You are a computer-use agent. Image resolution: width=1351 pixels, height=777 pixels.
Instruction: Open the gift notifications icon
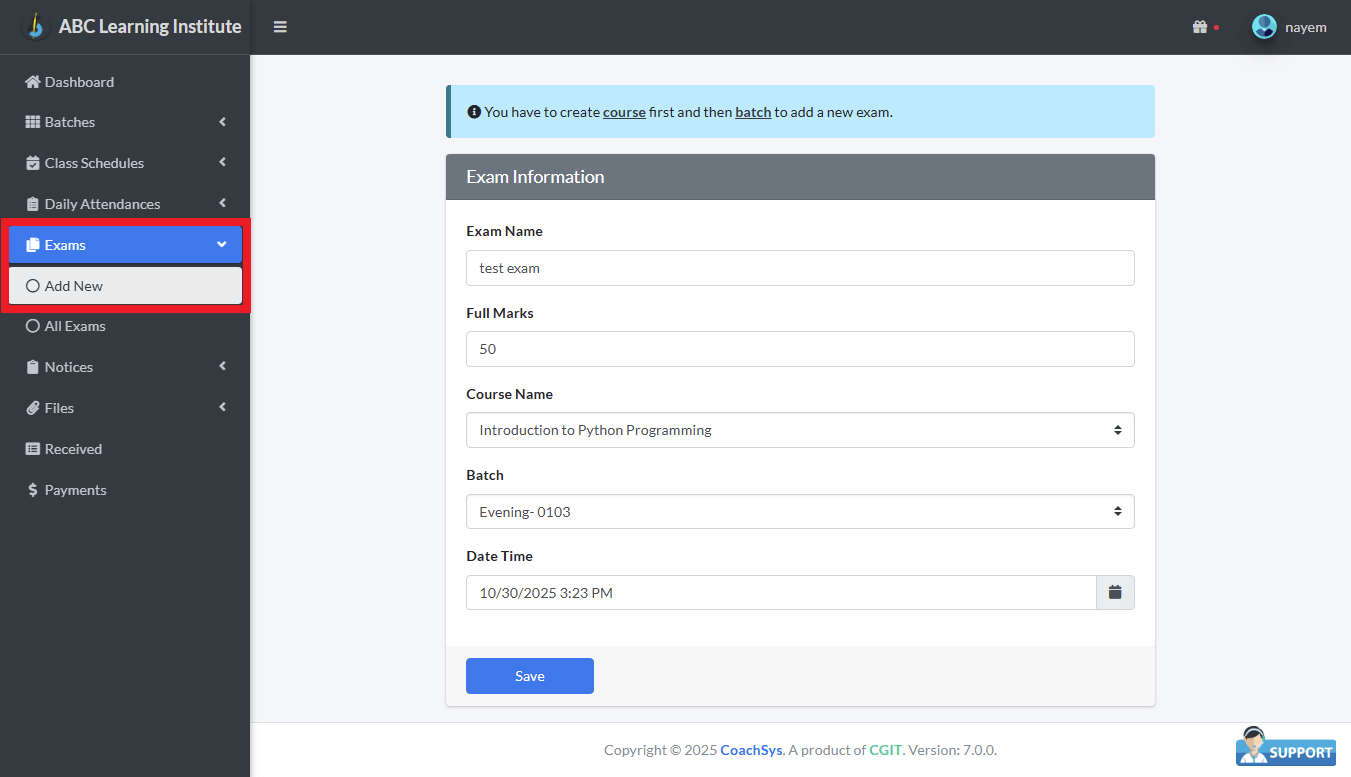(x=1200, y=27)
